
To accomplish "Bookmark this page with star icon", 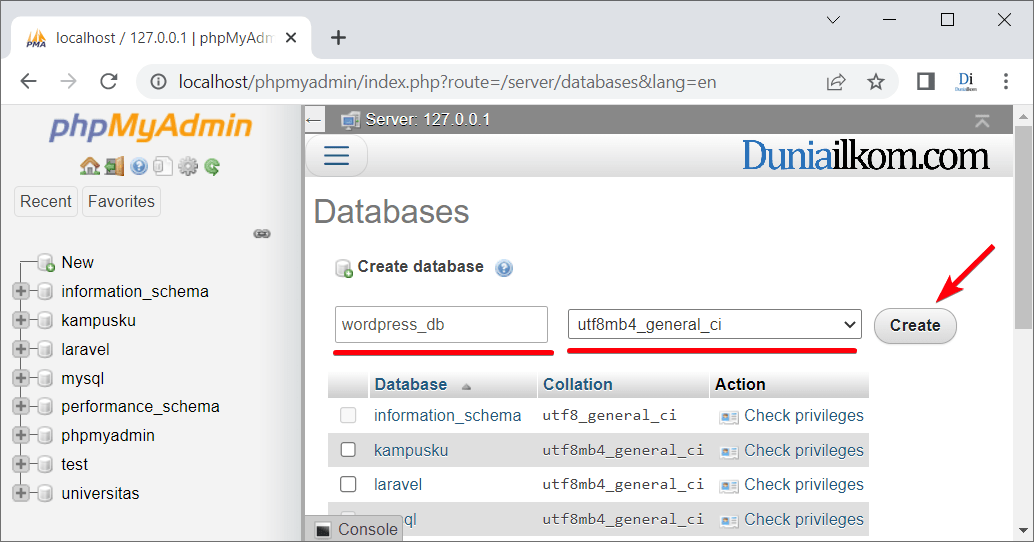I will click(x=876, y=82).
